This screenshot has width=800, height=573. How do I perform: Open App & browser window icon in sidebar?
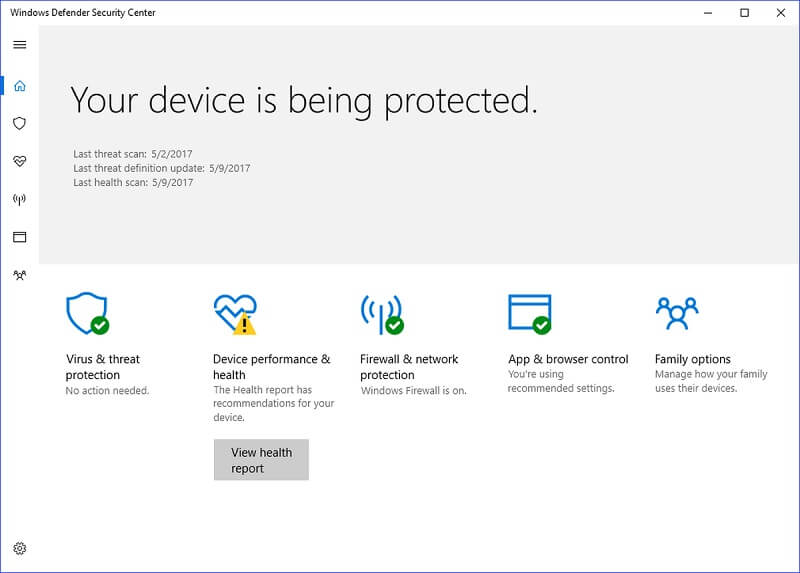tap(19, 237)
